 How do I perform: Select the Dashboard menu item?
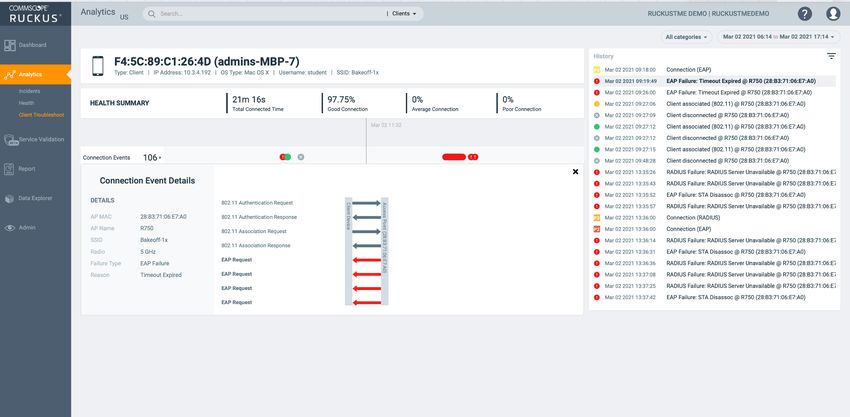[33, 46]
